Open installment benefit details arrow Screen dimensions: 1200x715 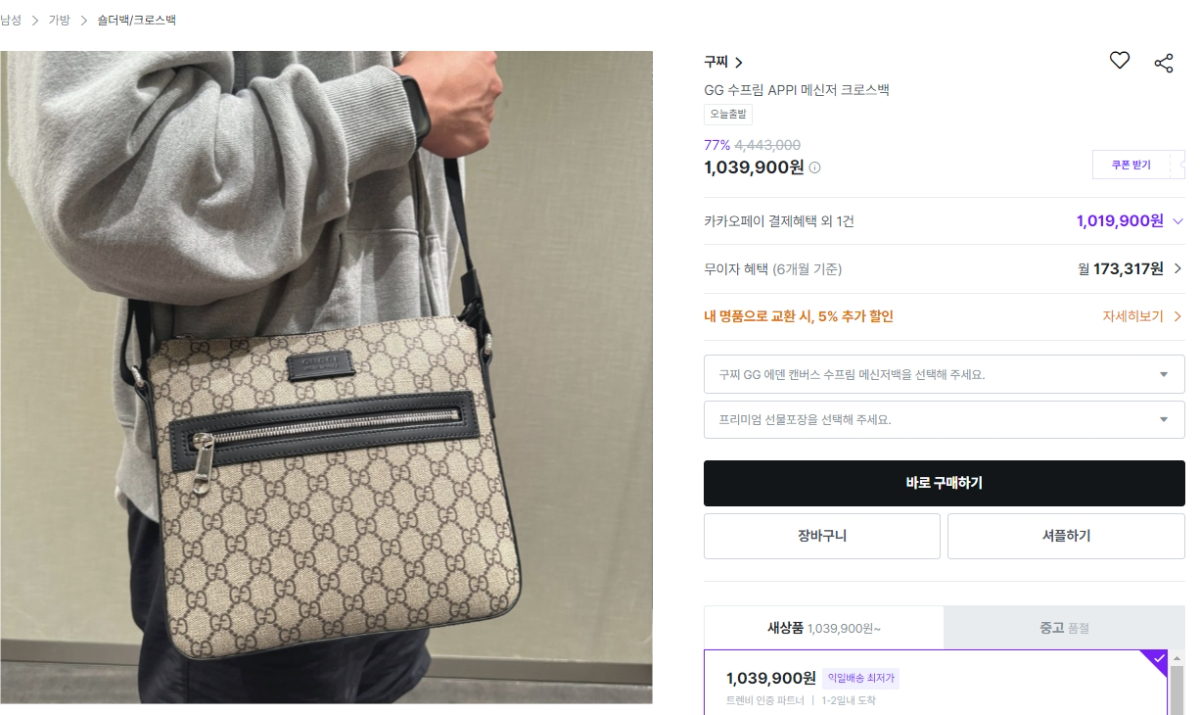(1178, 268)
